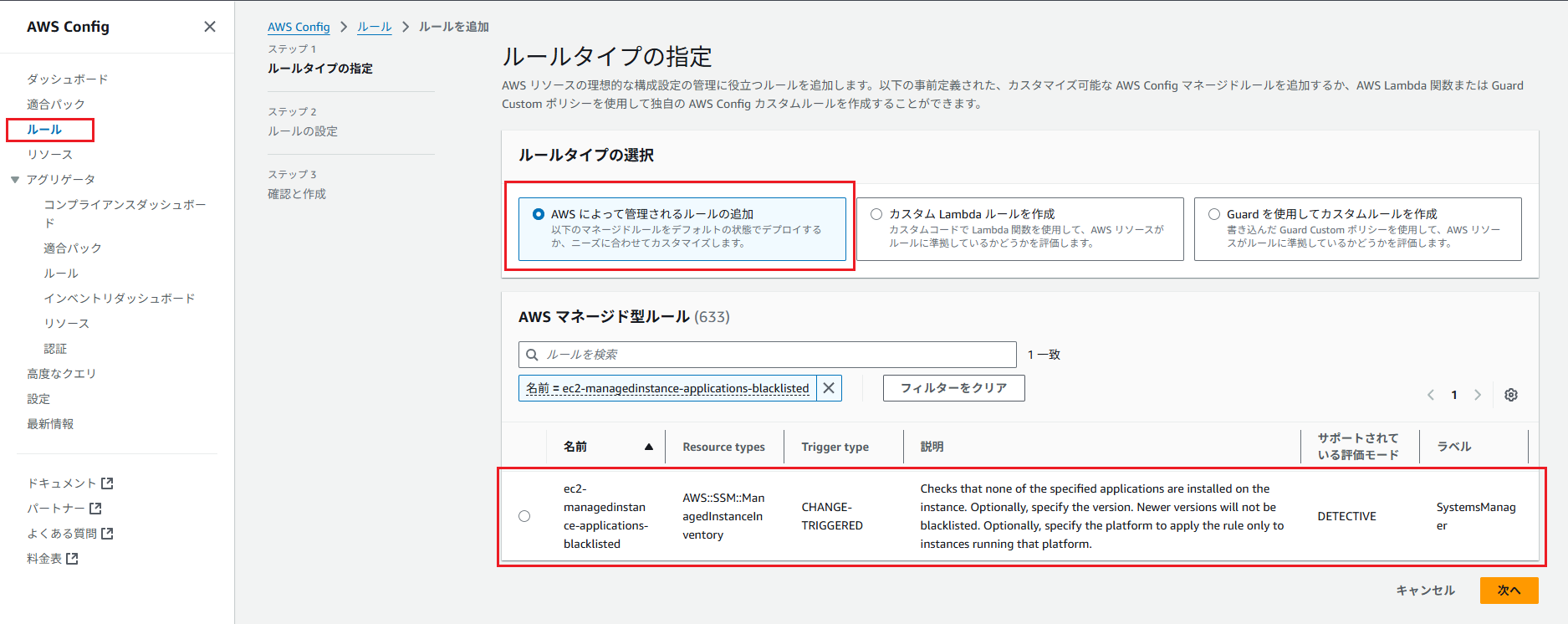
Task: Go to next page of managed rules
Action: pos(1478,395)
